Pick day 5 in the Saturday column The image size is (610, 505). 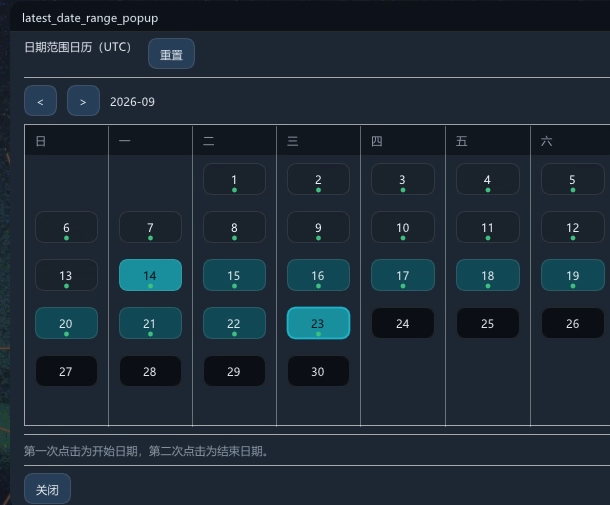[573, 179]
